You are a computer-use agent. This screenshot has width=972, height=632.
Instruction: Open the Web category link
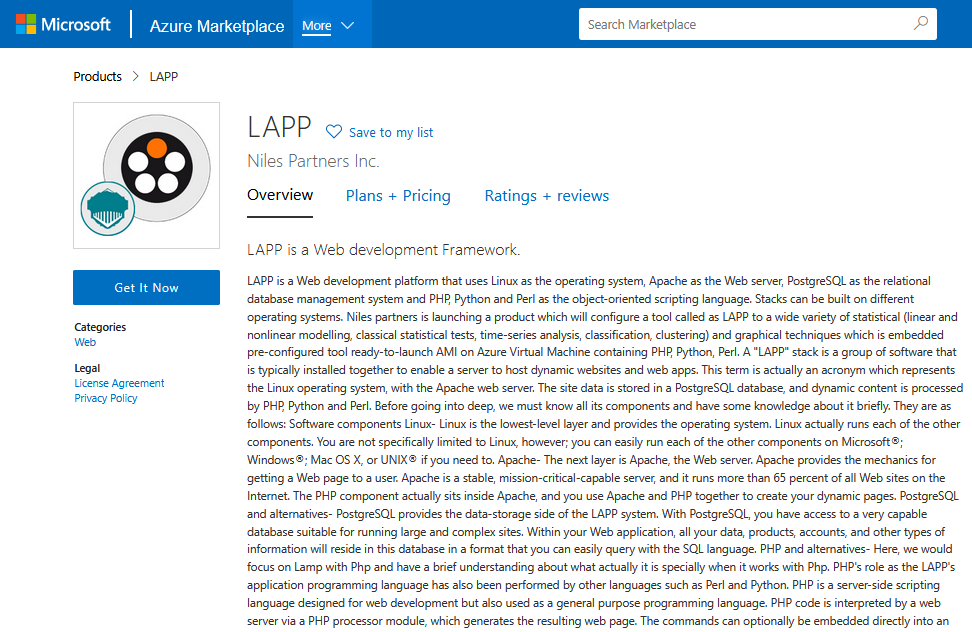click(85, 342)
